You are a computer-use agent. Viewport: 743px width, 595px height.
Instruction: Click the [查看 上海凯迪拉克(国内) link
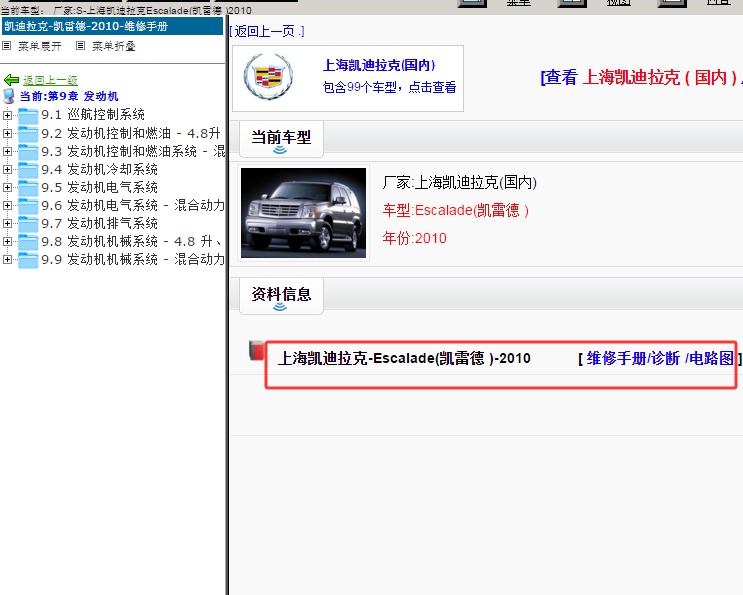[642, 77]
